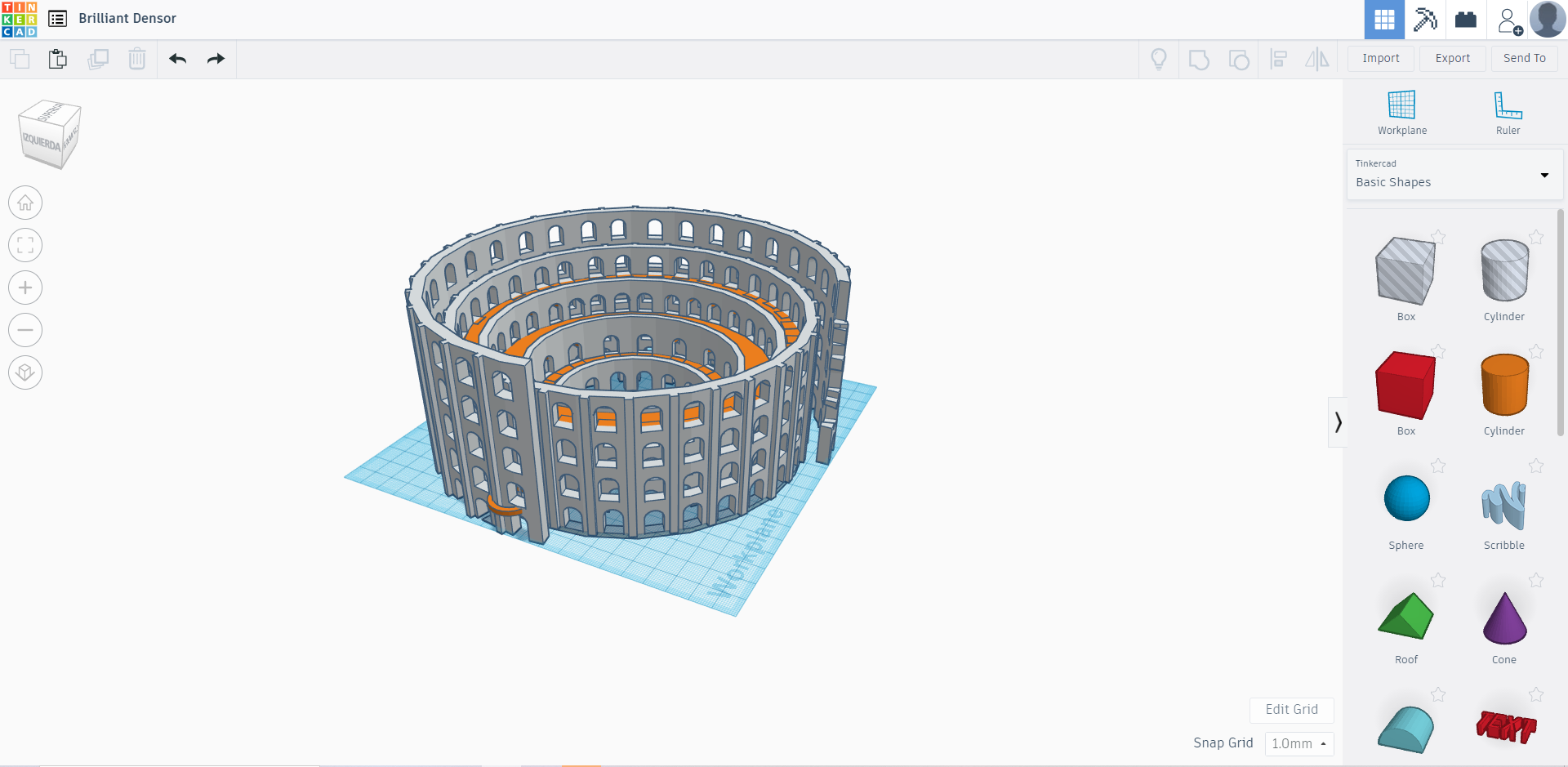Pick the red Text shape
Viewport: 1568px width, 767px height.
pyautogui.click(x=1506, y=726)
